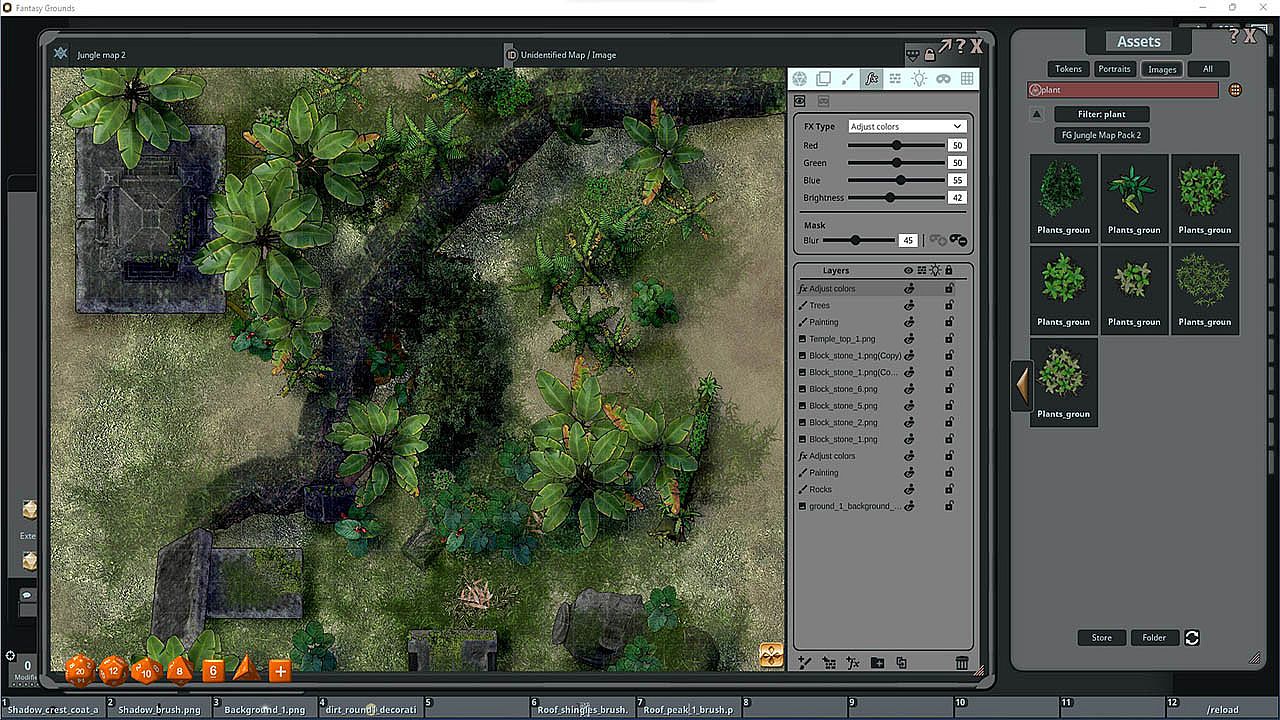Roll the d20 die
The height and width of the screenshot is (720, 1280).
(80, 671)
